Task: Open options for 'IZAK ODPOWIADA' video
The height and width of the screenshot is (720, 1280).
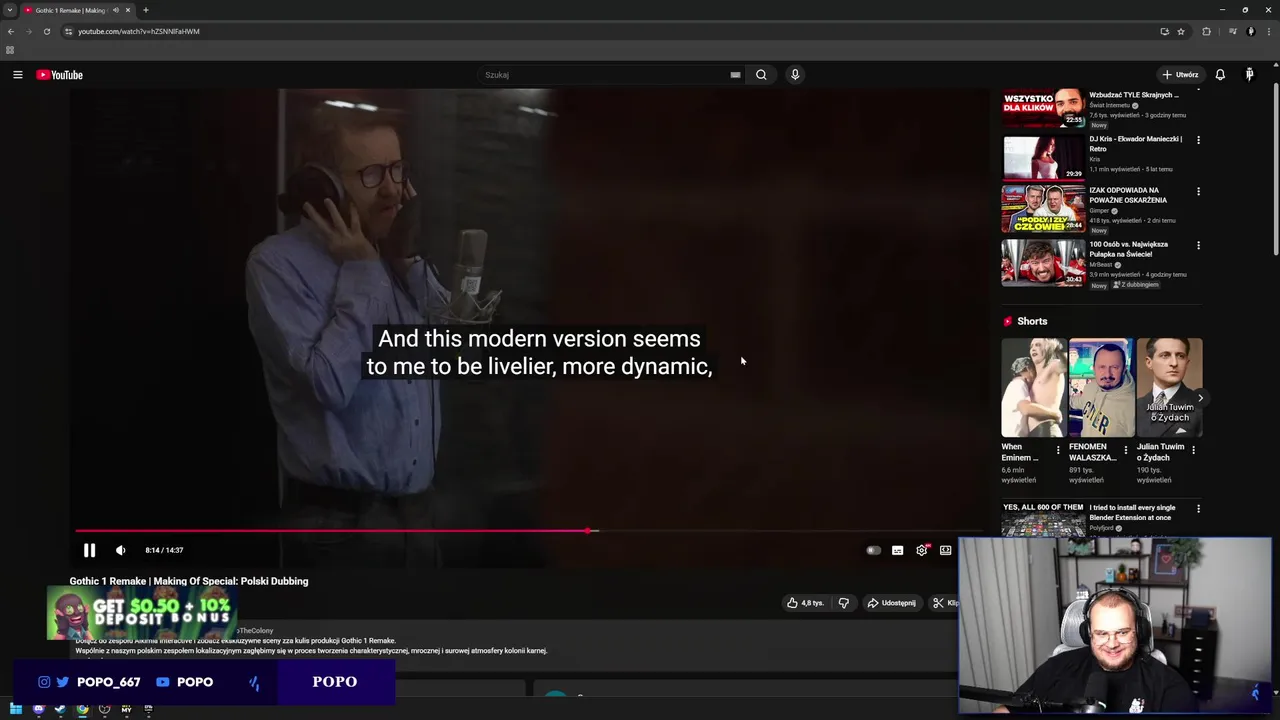Action: (x=1198, y=191)
